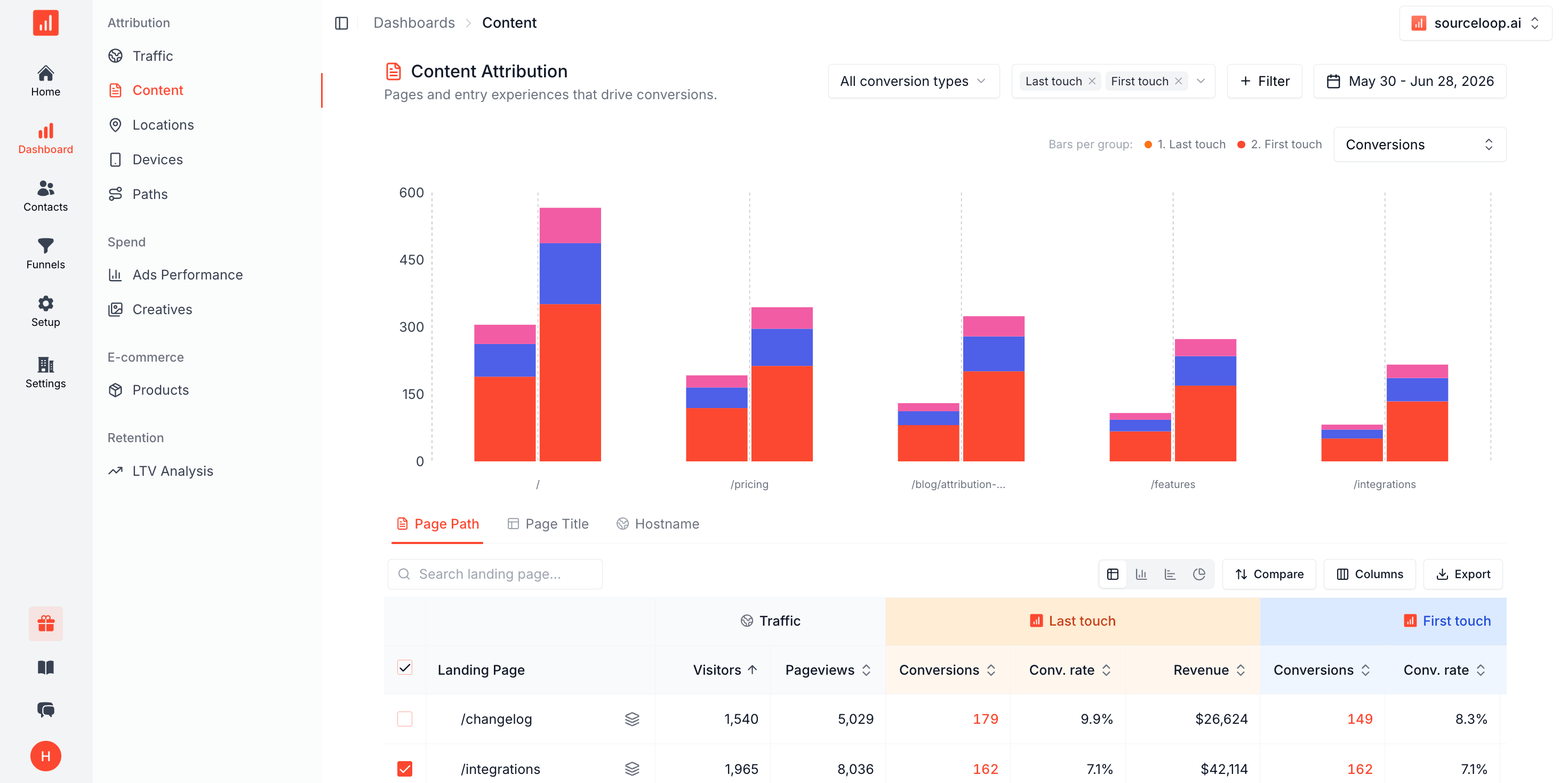Click the H user avatar
Viewport: 1568px width, 783px height.
coord(46,756)
